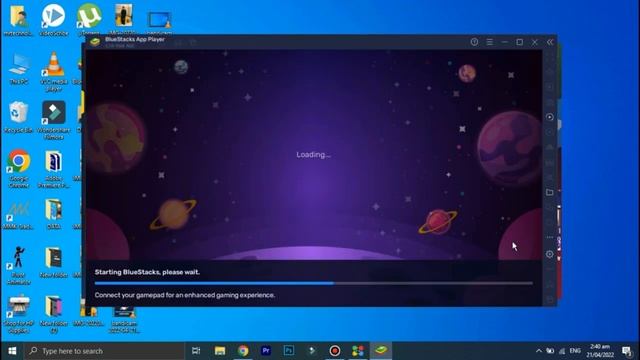Click the ENG language indicator
This screenshot has width=640, height=360.
pyautogui.click(x=575, y=351)
